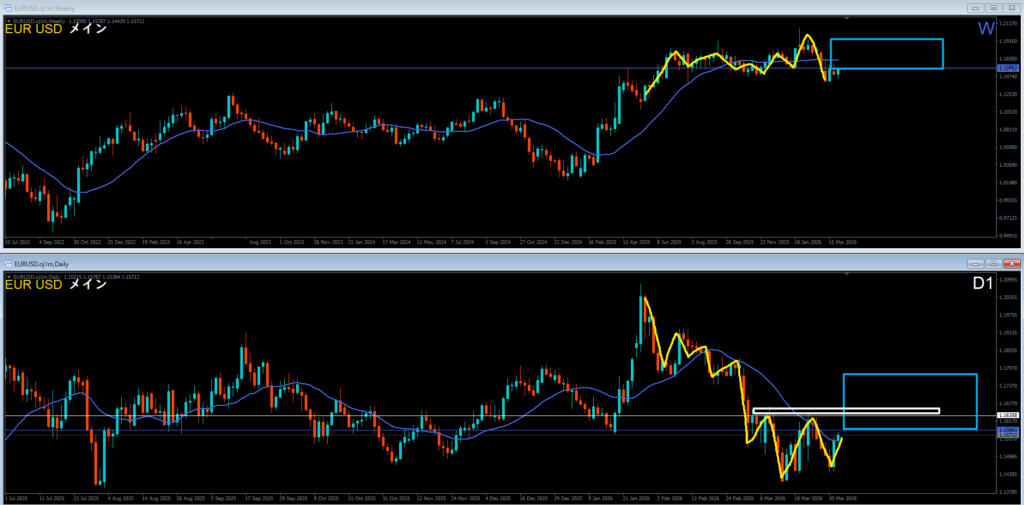1024x505 pixels.
Task: Click the highlighted current price tag on the Weekly scale
Action: 1008,68
